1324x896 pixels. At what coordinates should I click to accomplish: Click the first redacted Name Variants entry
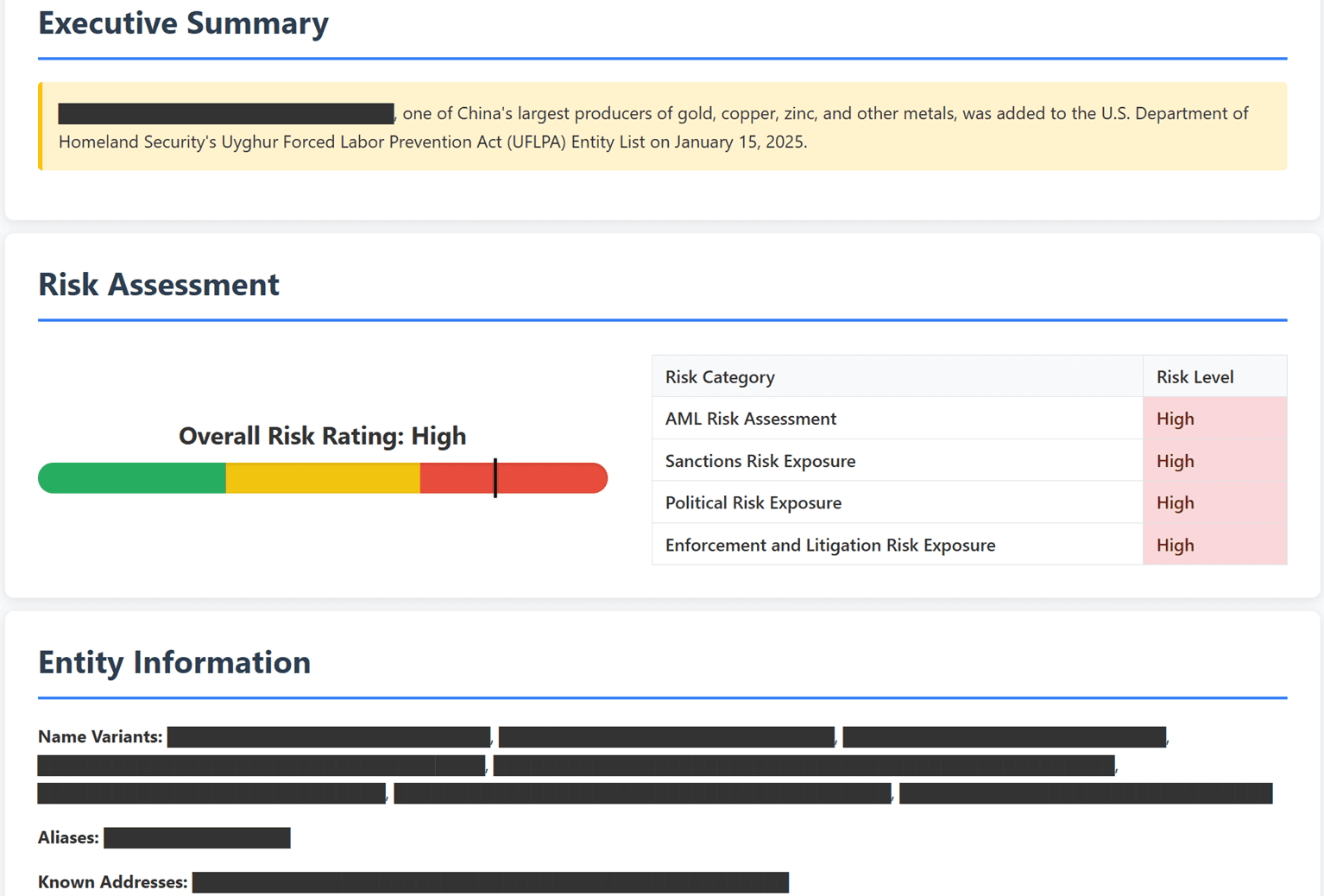pos(329,736)
